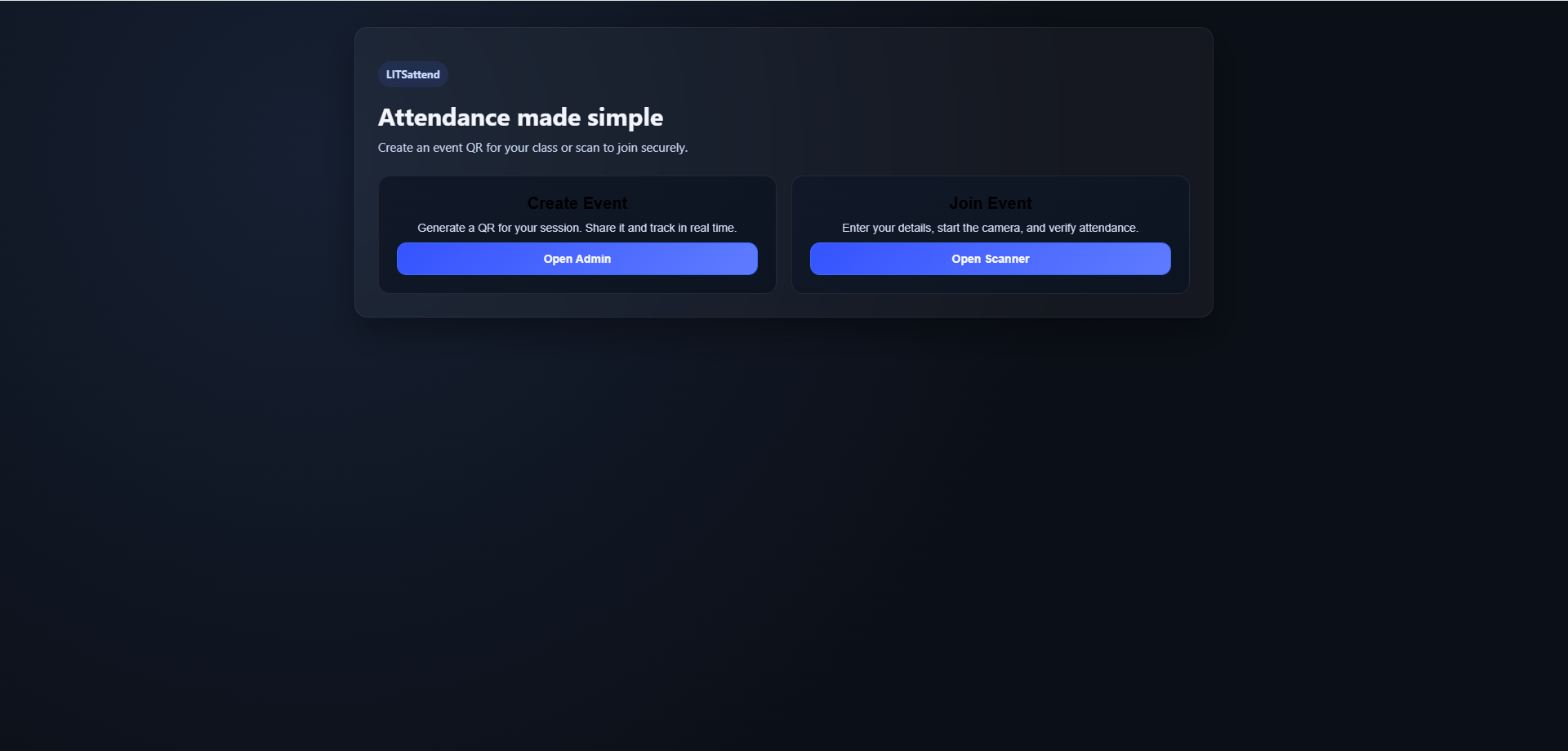Click the word 'Attendance' in the heading
This screenshot has width=1568, height=751.
pos(444,118)
